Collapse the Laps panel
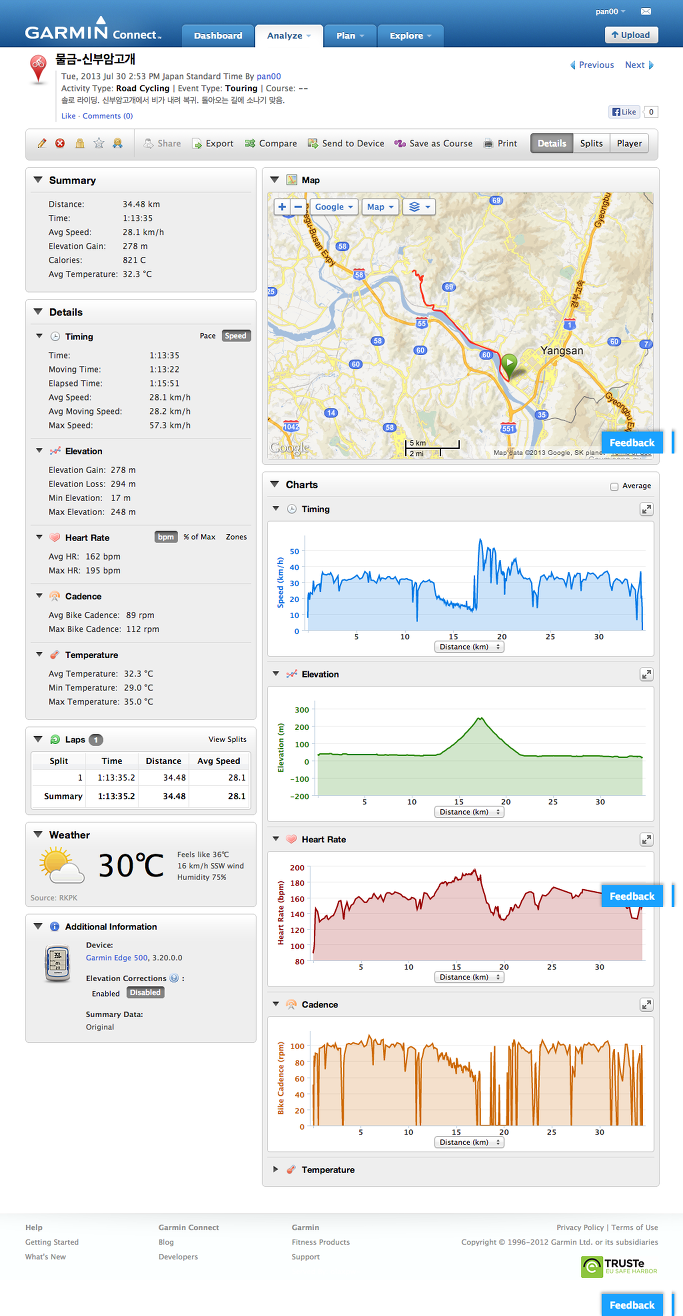Image resolution: width=683 pixels, height=1316 pixels. tap(38, 739)
